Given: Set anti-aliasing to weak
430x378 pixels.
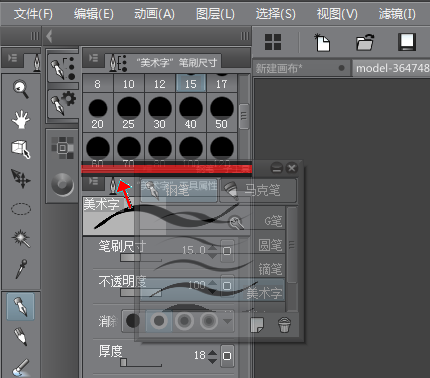Looking at the screenshot, I should (x=159, y=321).
